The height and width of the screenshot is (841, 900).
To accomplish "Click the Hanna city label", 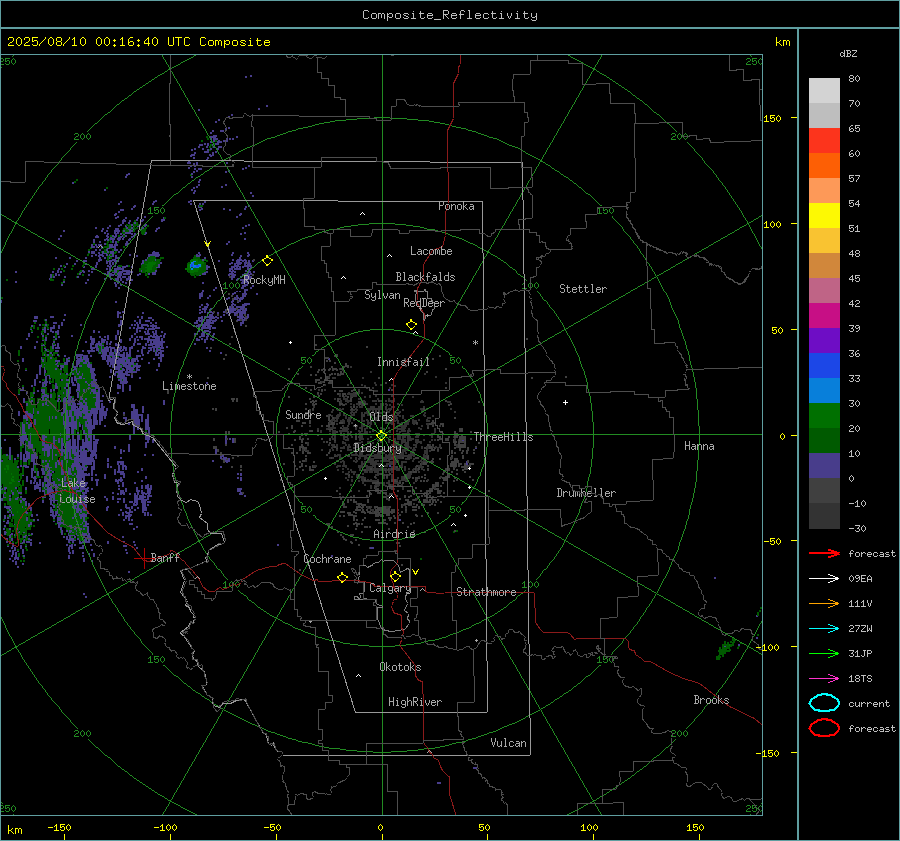I will click(x=699, y=446).
